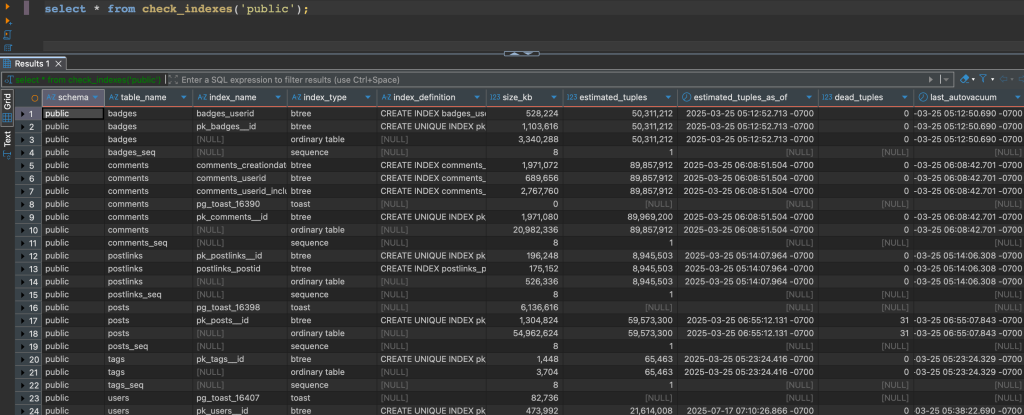Open the index_name column filter dropdown
The height and width of the screenshot is (415, 1024).
click(279, 97)
